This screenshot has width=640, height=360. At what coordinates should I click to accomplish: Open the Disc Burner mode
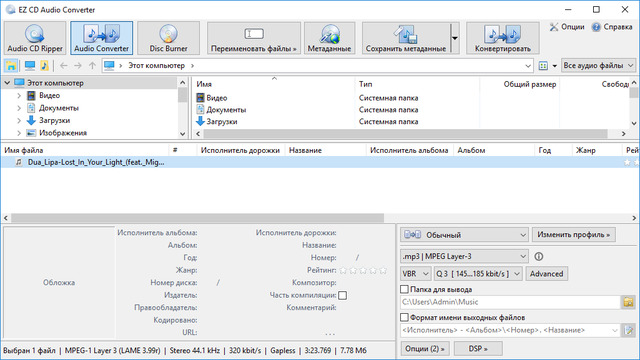[168, 38]
